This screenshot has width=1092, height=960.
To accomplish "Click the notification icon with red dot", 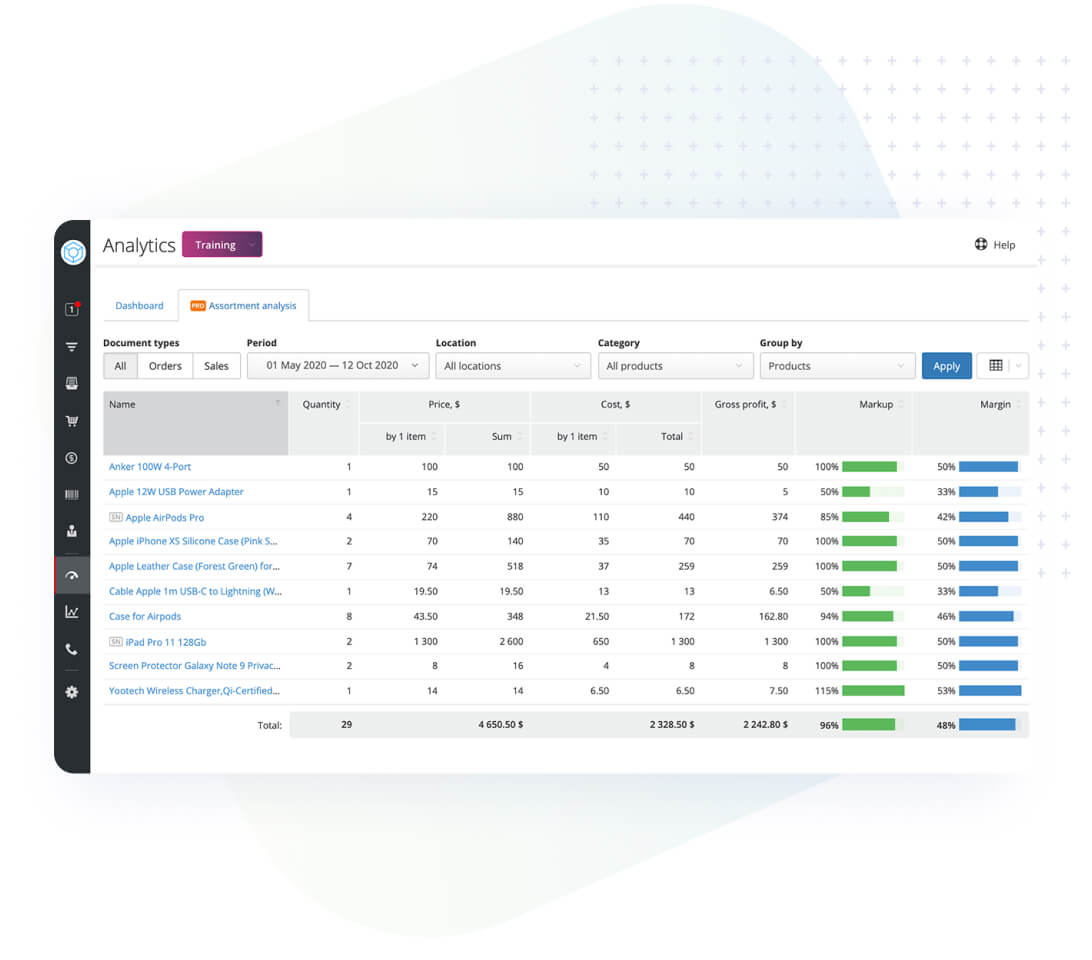I will [x=72, y=309].
